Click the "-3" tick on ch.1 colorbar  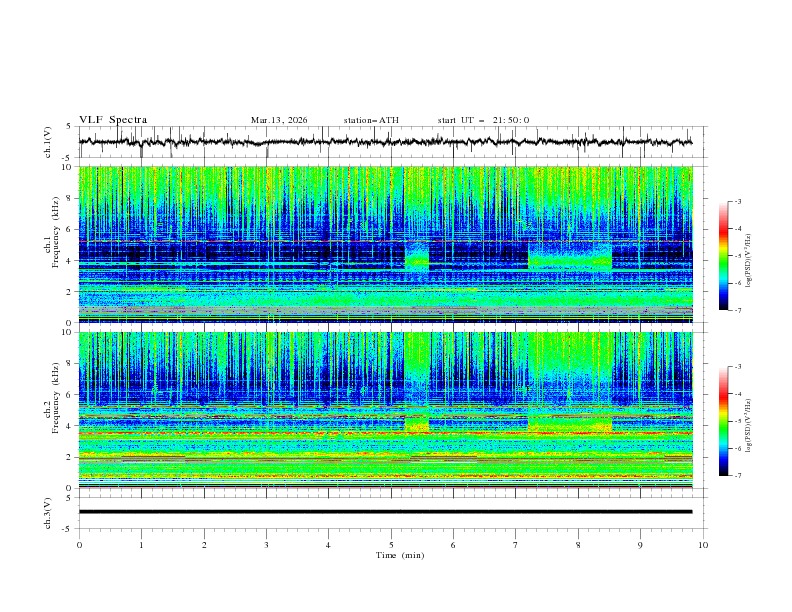[x=737, y=201]
